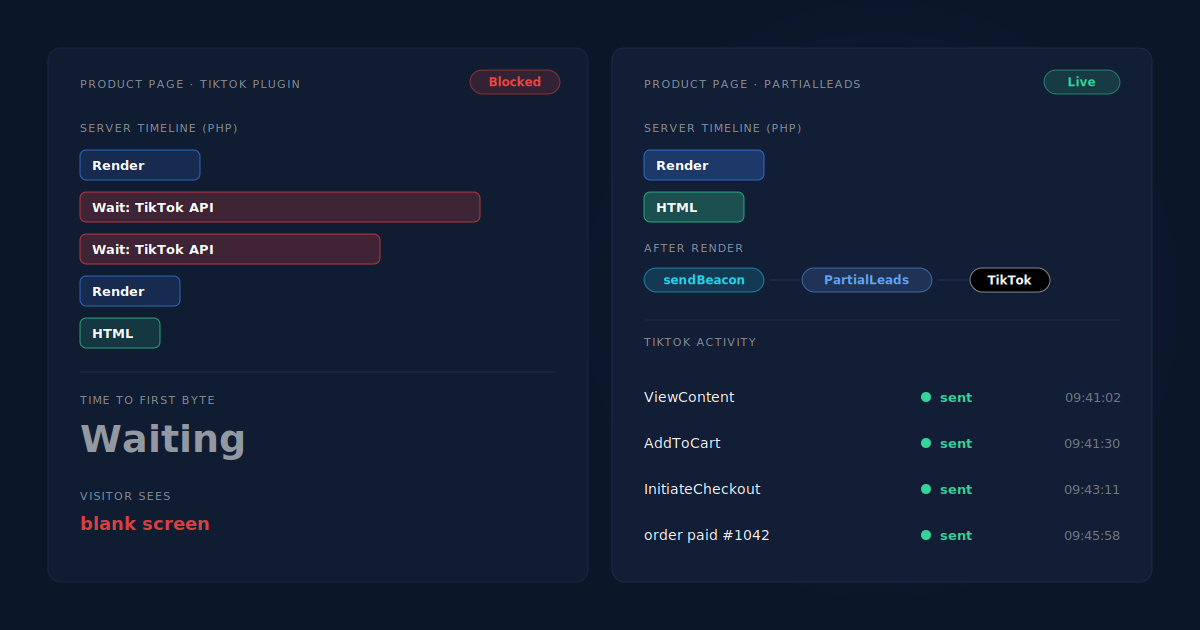Select the second Render bar above HTML in TikTok plugin
The image size is (1200, 630).
130,291
